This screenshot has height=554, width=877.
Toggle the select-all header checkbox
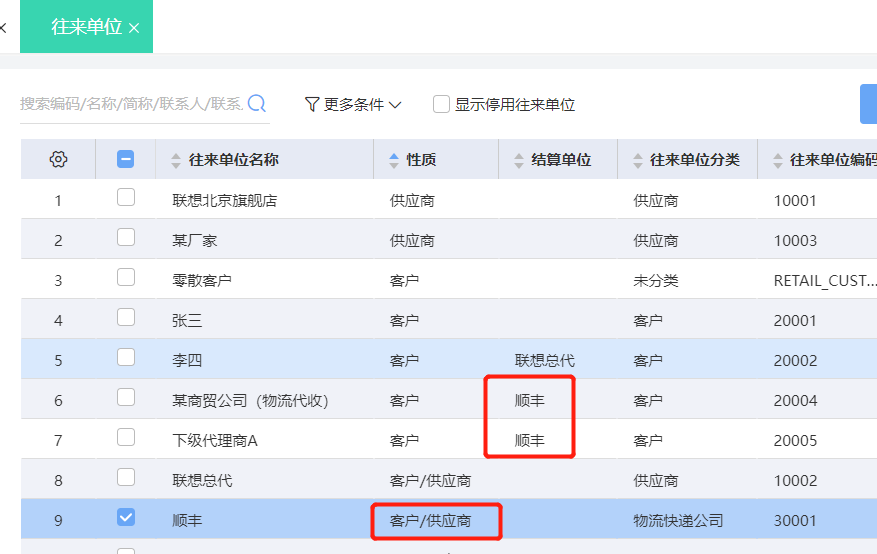[x=125, y=159]
